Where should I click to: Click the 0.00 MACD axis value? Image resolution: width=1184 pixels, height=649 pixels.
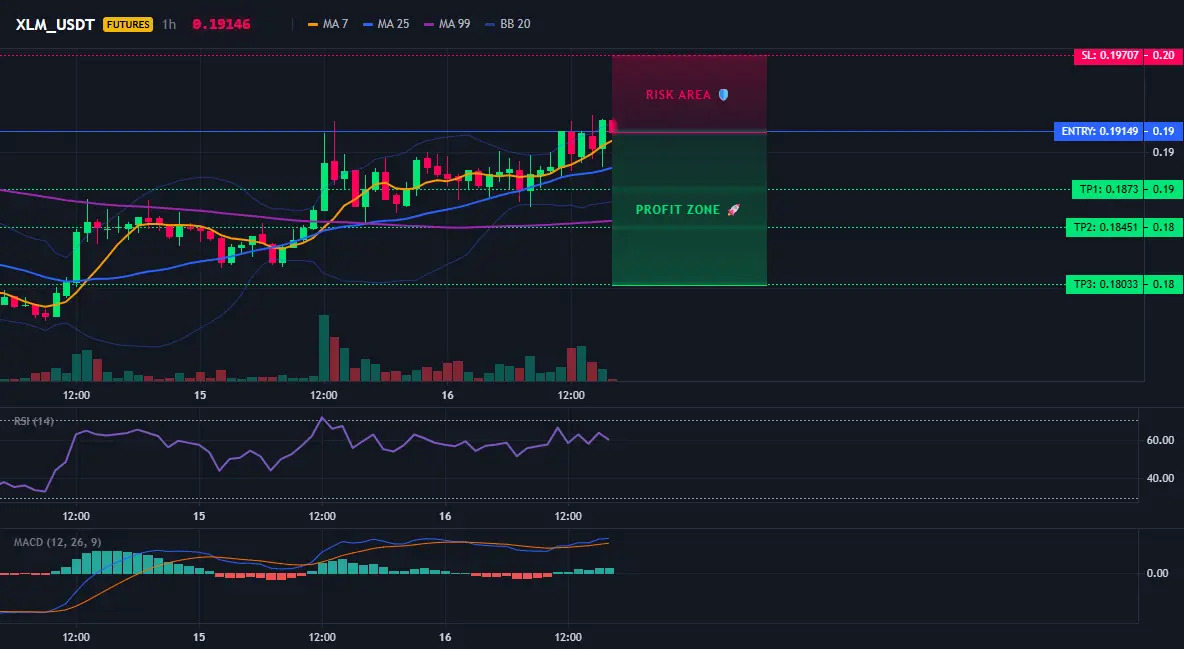click(x=1158, y=573)
